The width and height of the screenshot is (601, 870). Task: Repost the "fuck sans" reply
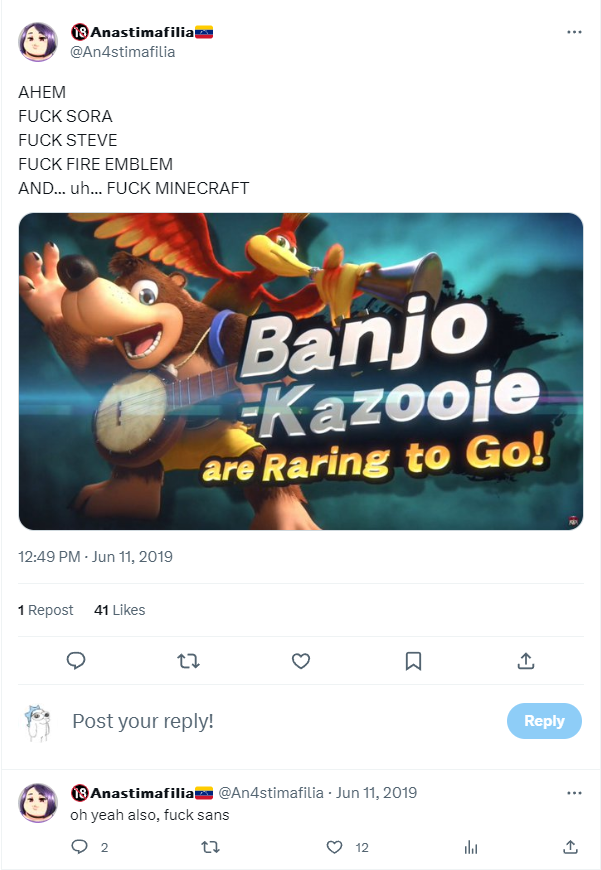pyautogui.click(x=210, y=847)
